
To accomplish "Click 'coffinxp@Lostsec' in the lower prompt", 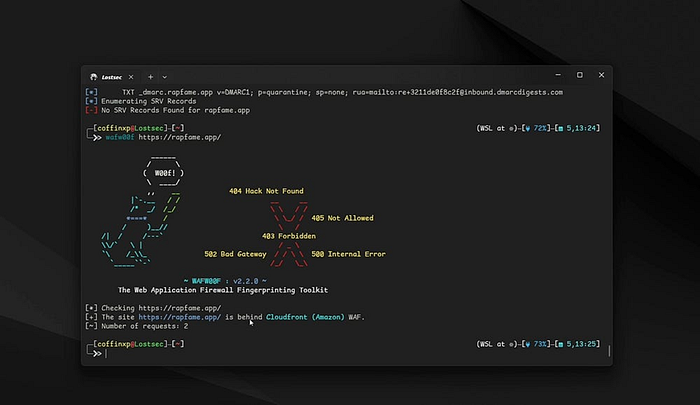I will coord(130,344).
